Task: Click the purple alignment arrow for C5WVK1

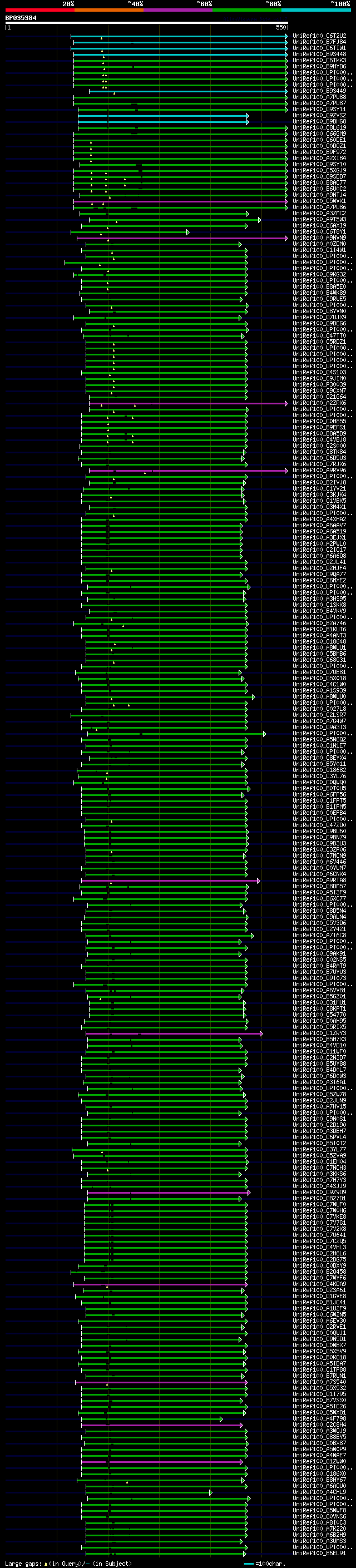Action: tap(181, 201)
